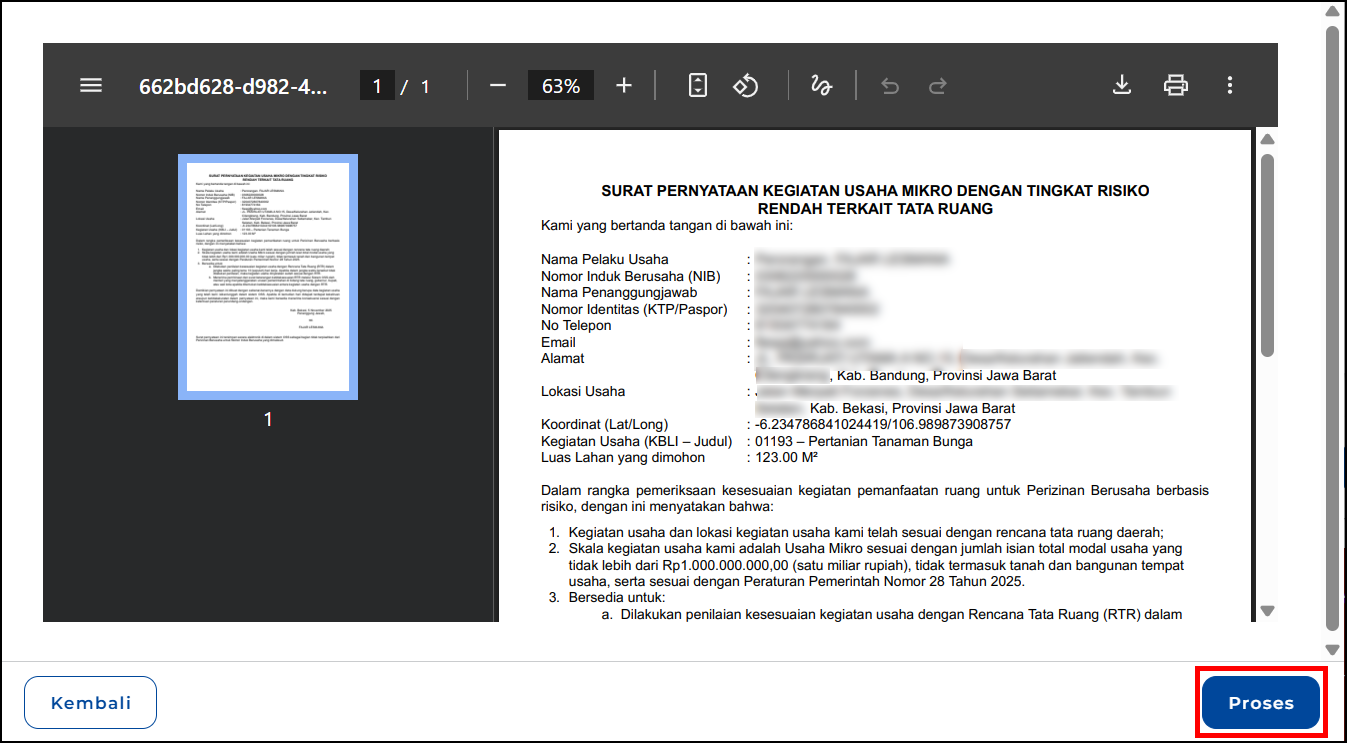
Task: Open the more actions three-dot menu
Action: coord(1230,86)
